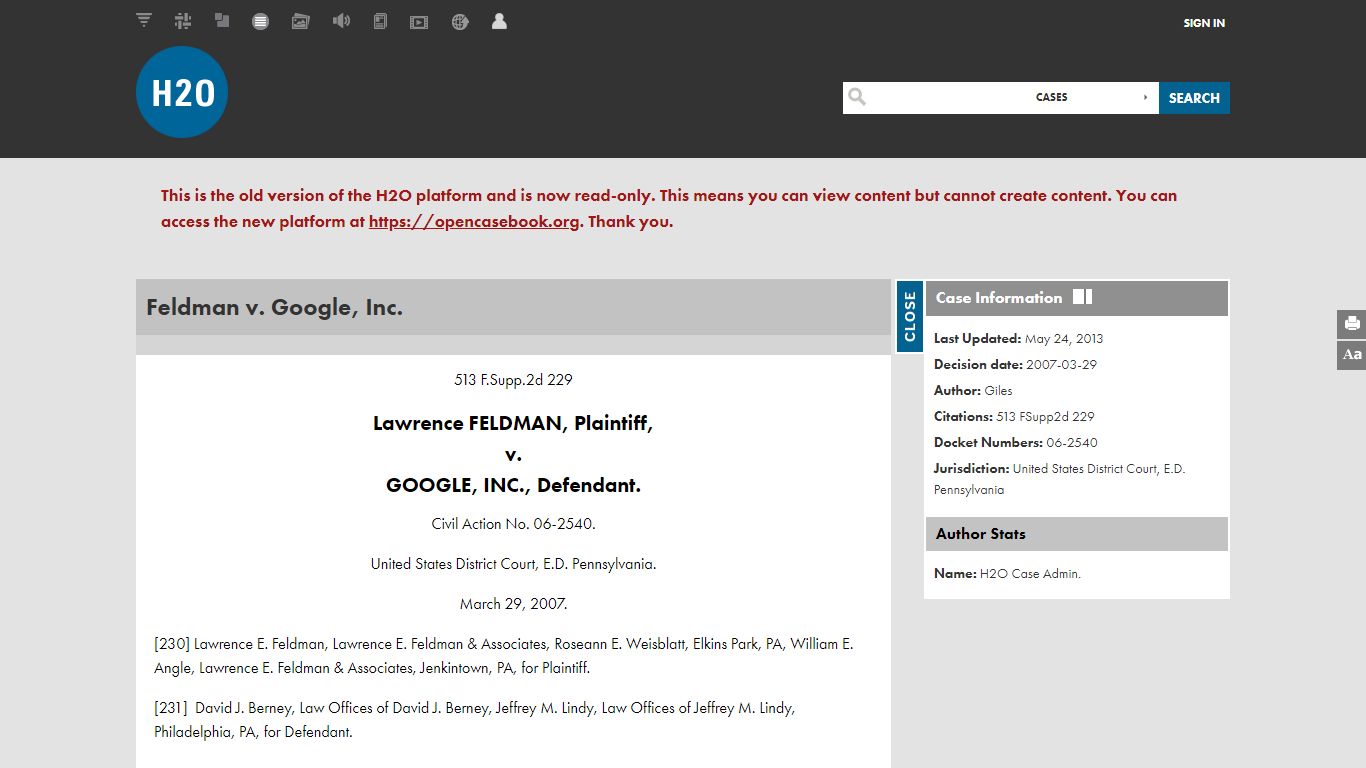The height and width of the screenshot is (768, 1366).
Task: Toggle the Case Information panel layout icon
Action: (x=1083, y=297)
